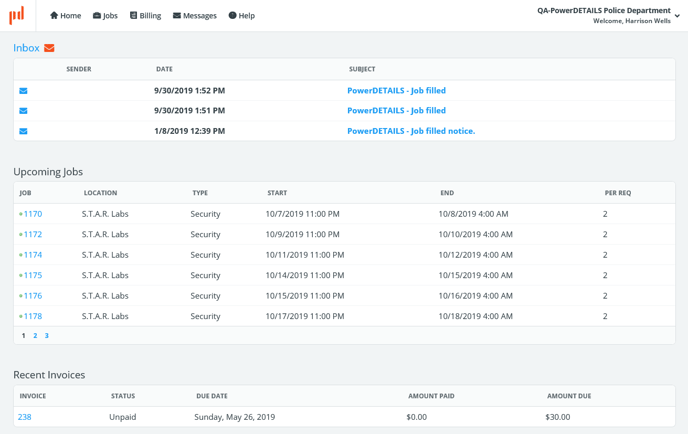Expand the Police Department account dropdown arrow
688x434 pixels.
[x=677, y=16]
